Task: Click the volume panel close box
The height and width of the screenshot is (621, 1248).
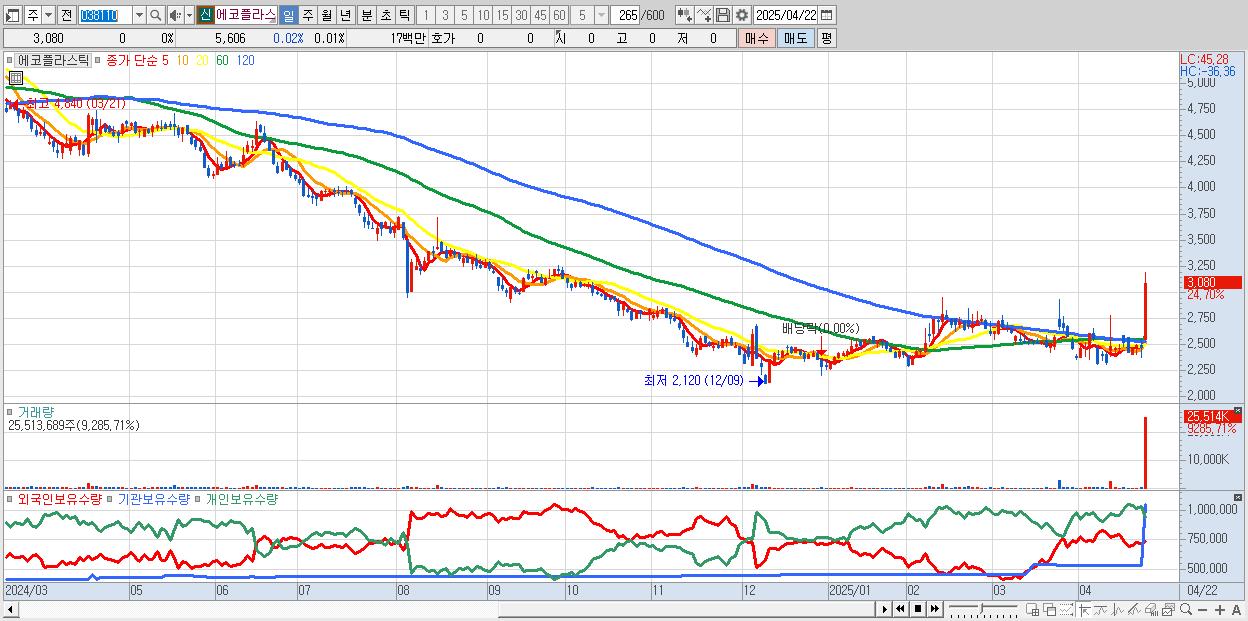Action: (1238, 410)
